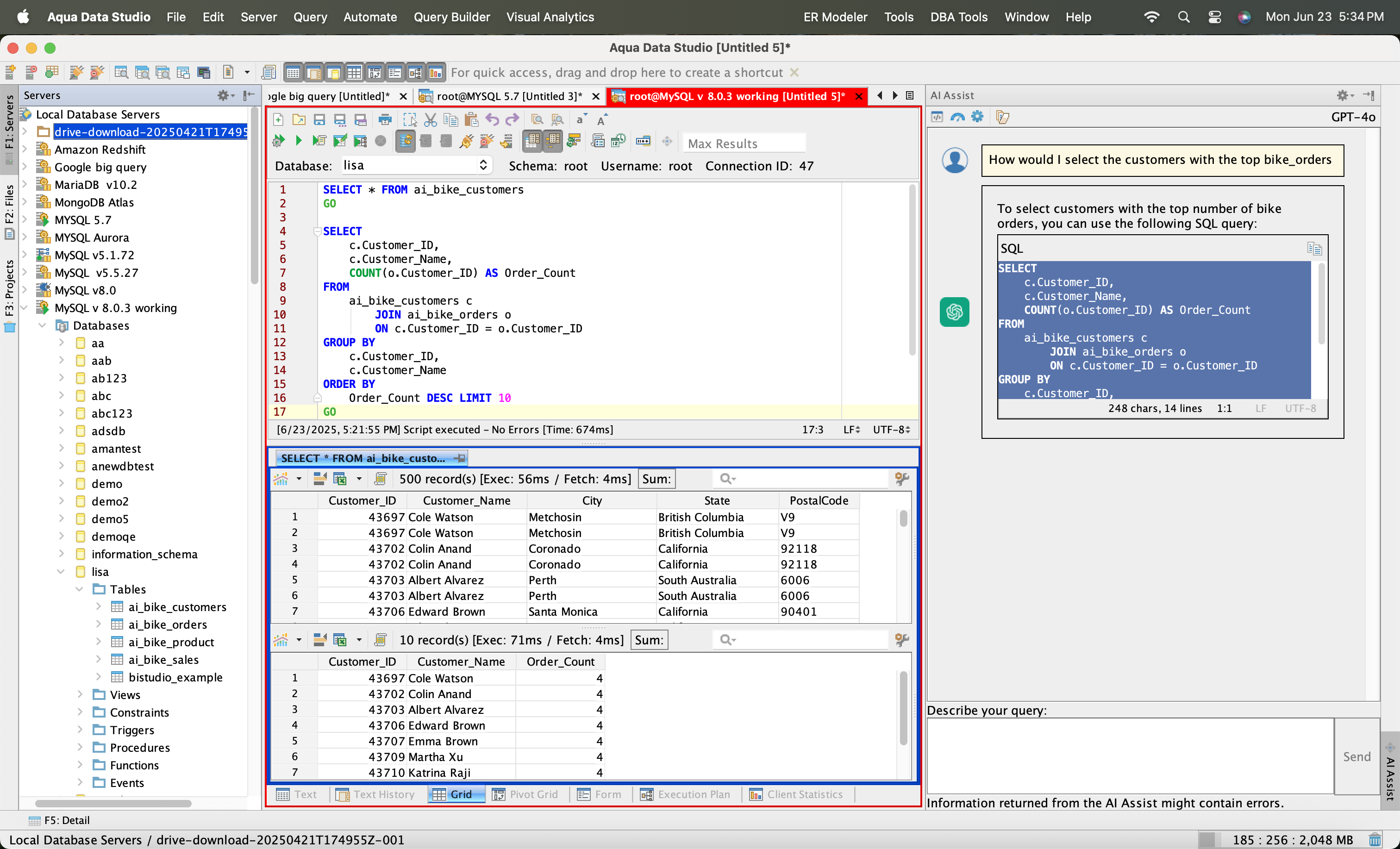Toggle the plain grid window button in main toolbar
This screenshot has width=1400, height=849.
click(x=353, y=72)
